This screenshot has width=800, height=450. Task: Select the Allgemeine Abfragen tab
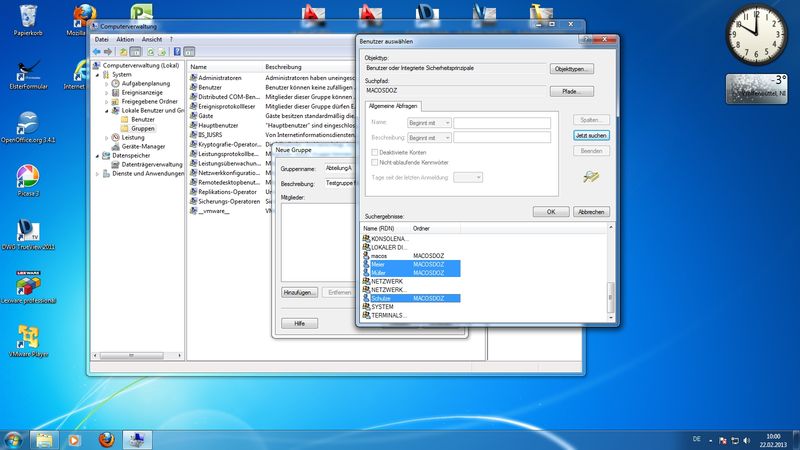[x=394, y=105]
